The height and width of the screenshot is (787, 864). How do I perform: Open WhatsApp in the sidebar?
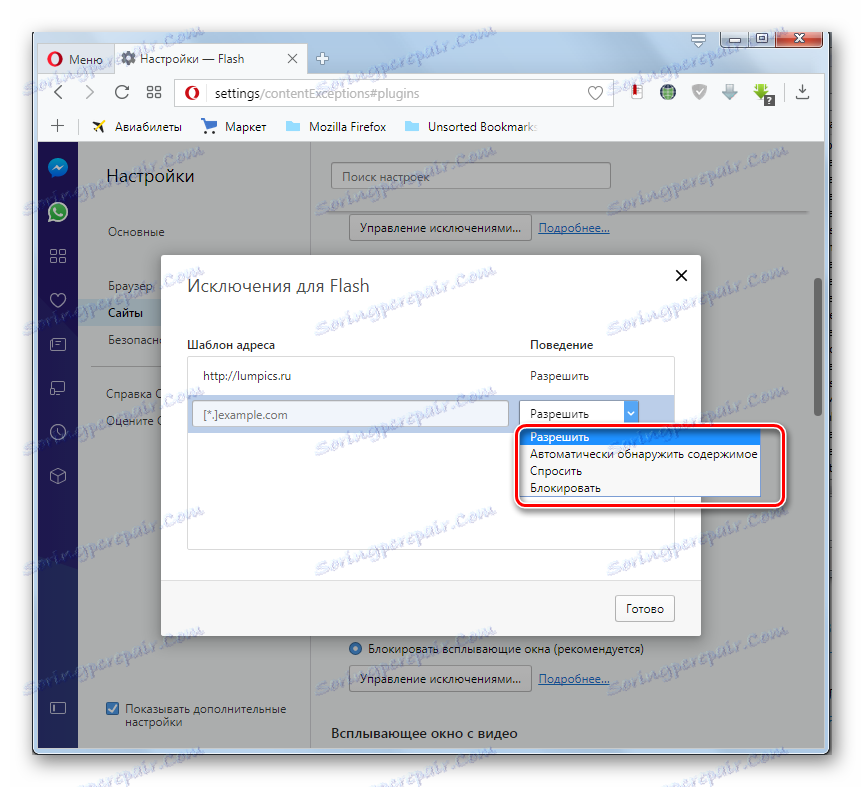point(57,211)
